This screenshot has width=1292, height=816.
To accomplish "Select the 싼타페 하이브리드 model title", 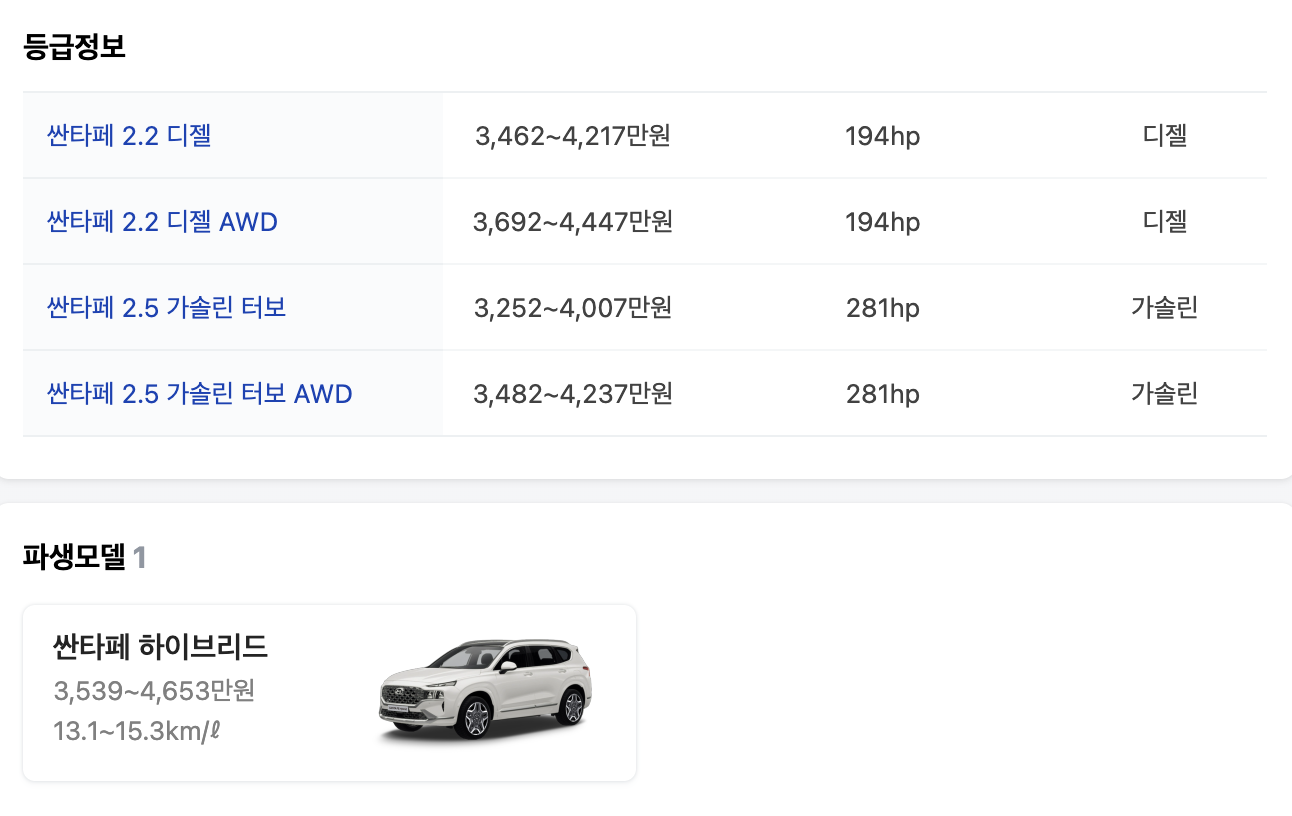I will [x=161, y=647].
